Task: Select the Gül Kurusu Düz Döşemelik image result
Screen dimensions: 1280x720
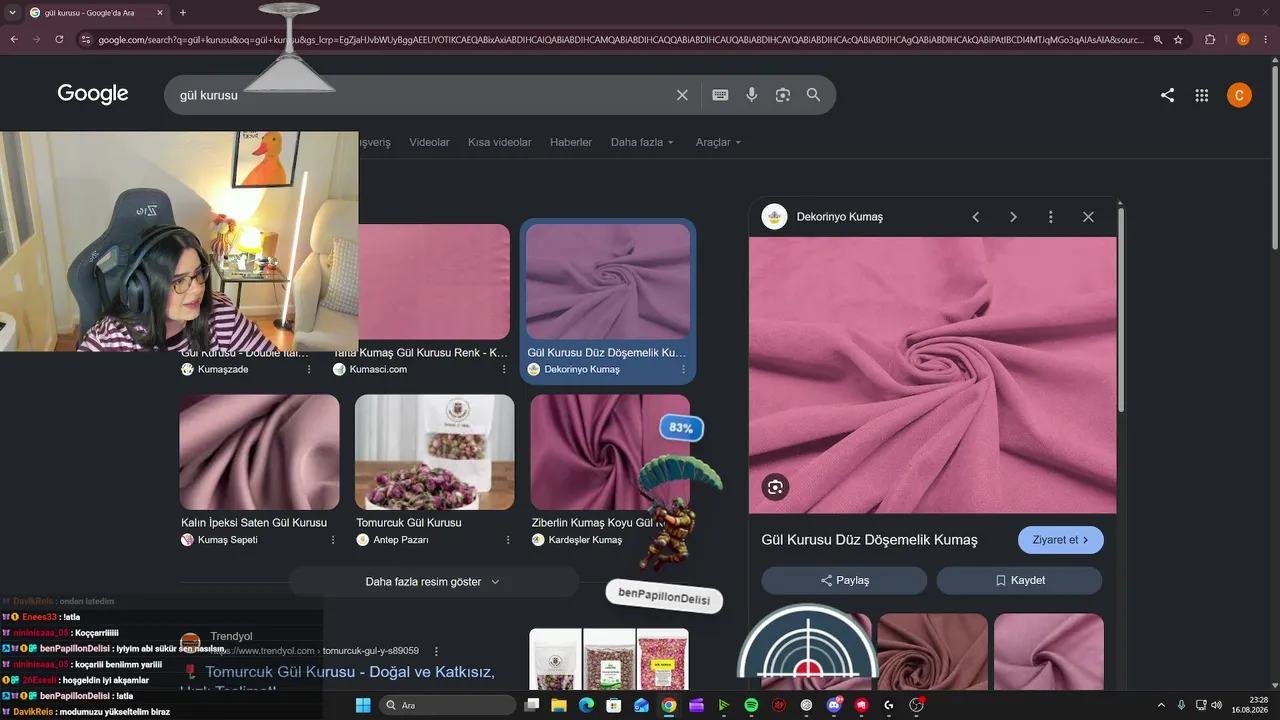Action: (x=608, y=282)
